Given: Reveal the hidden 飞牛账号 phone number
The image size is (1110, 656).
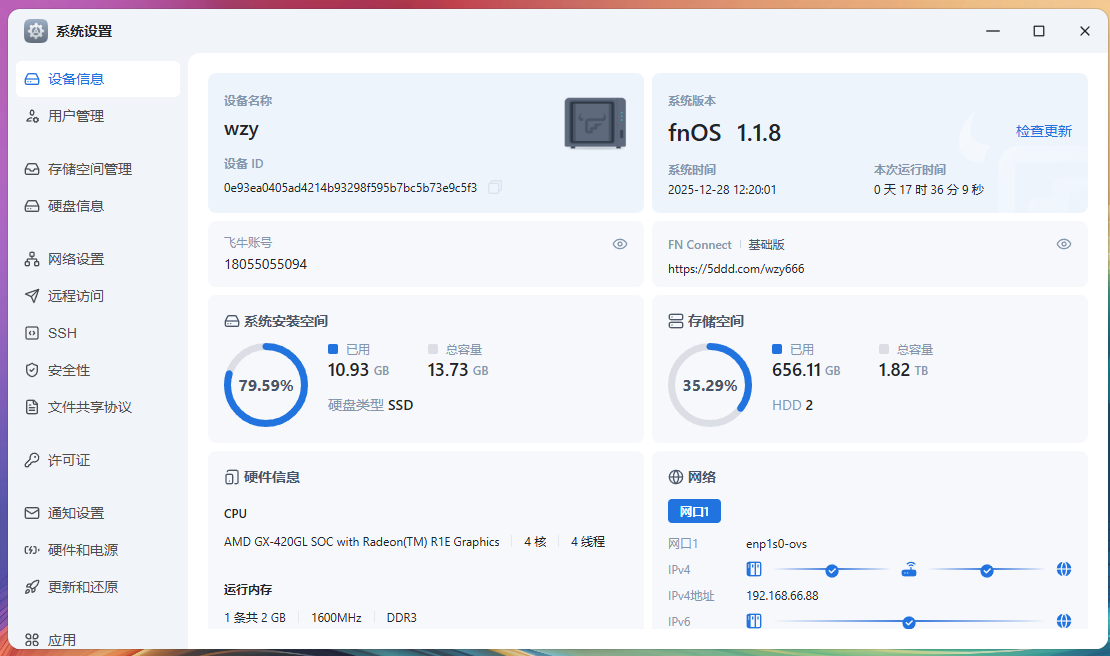Looking at the screenshot, I should click(x=619, y=243).
